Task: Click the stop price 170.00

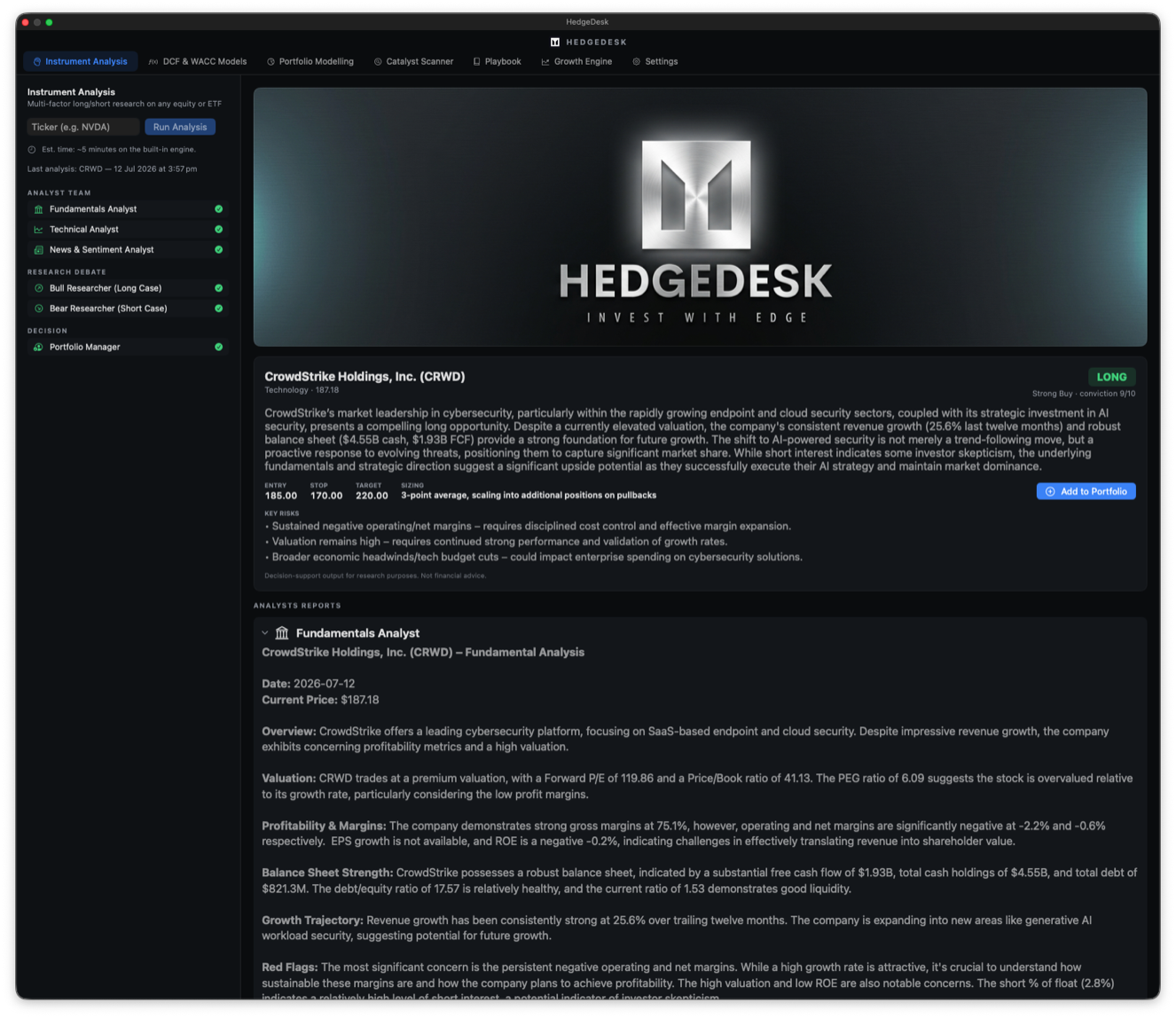Action: tap(326, 496)
